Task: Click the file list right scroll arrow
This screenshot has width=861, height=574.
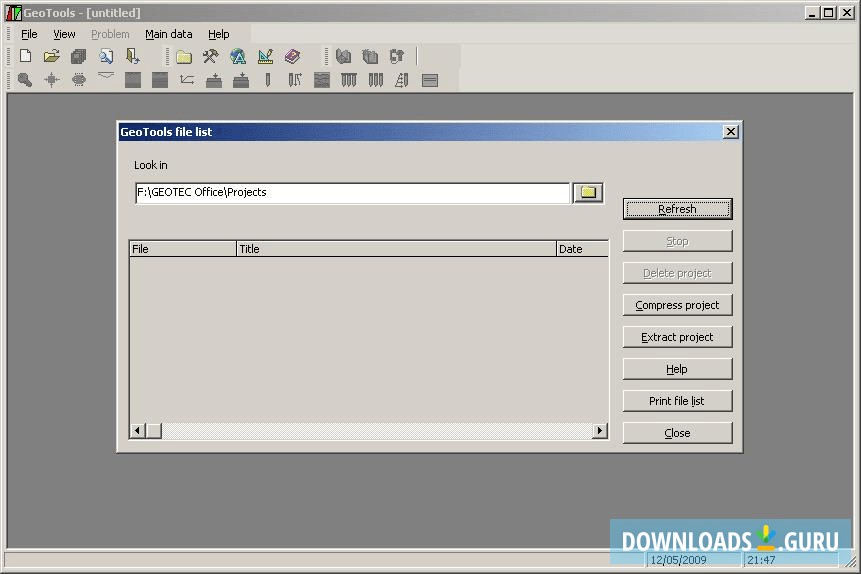Action: (600, 431)
